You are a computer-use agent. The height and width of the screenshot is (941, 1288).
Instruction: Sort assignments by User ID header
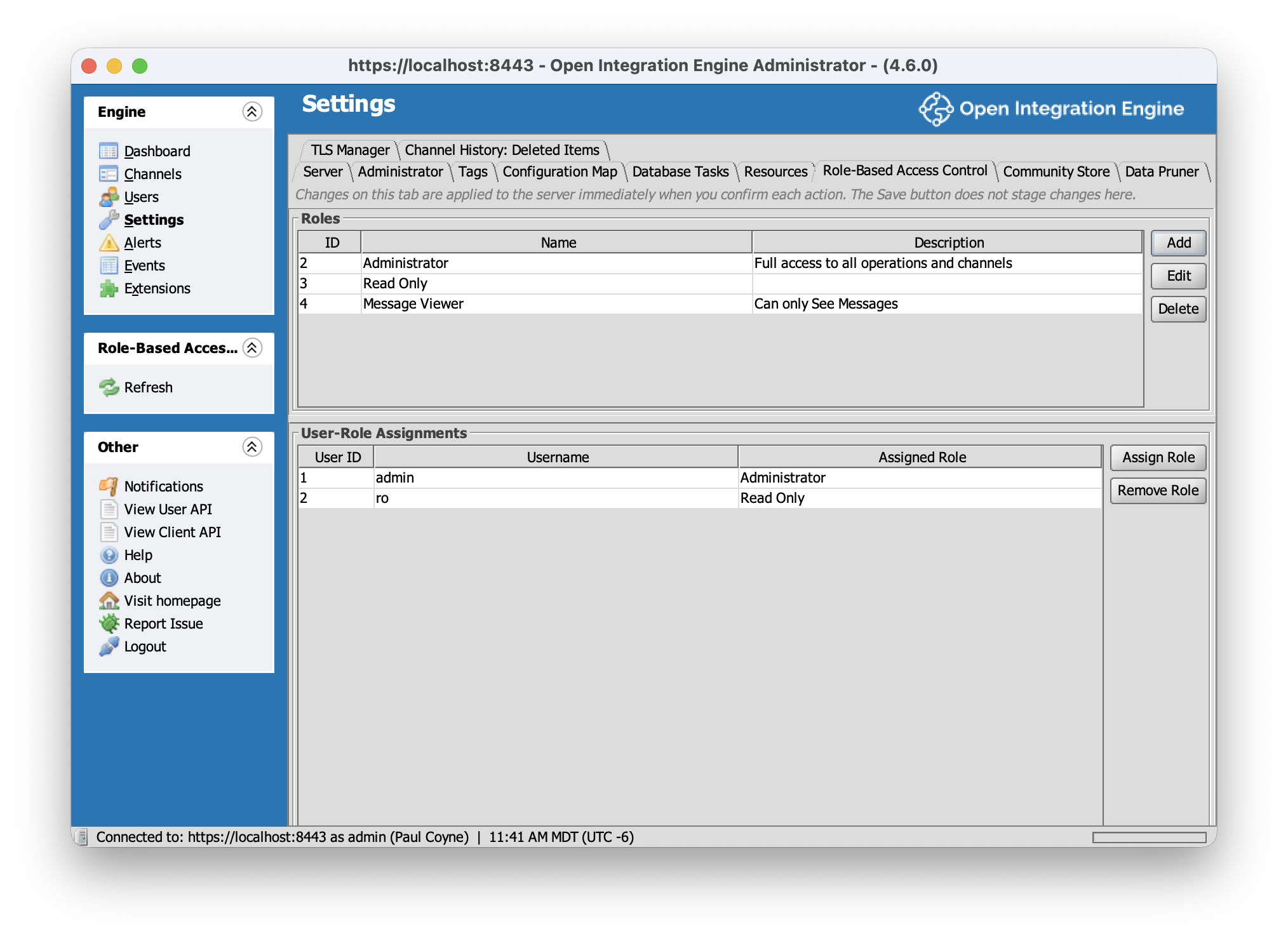tap(337, 457)
